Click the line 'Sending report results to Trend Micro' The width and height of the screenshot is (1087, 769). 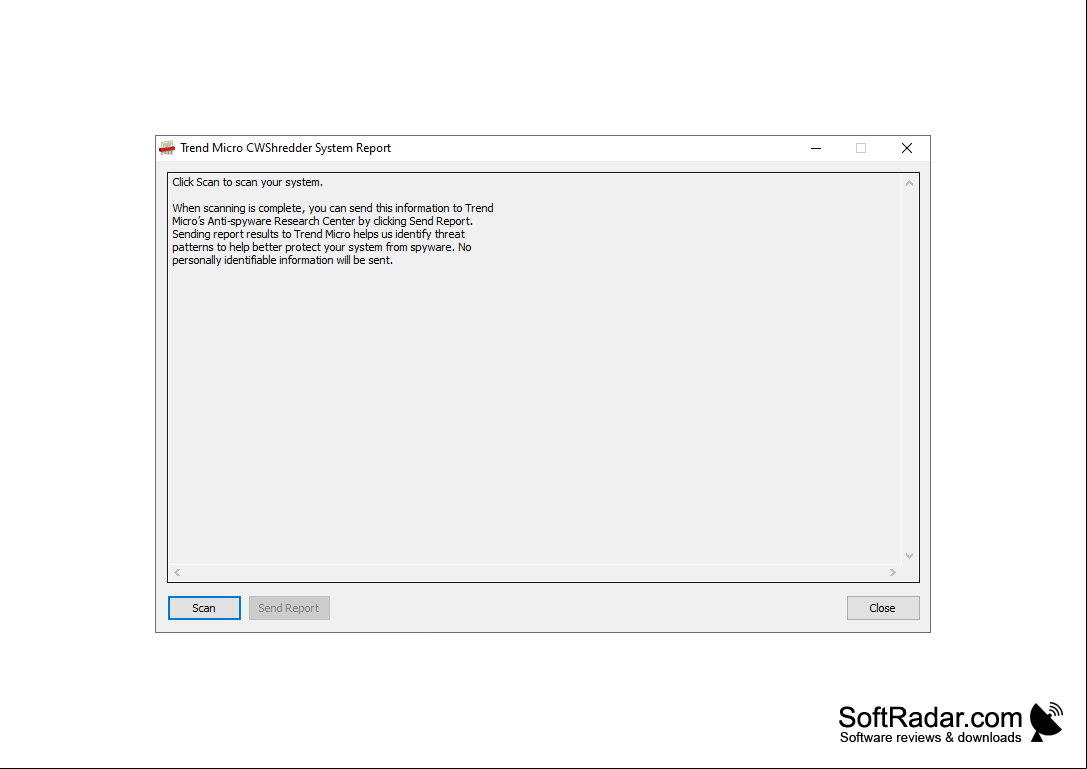(318, 234)
